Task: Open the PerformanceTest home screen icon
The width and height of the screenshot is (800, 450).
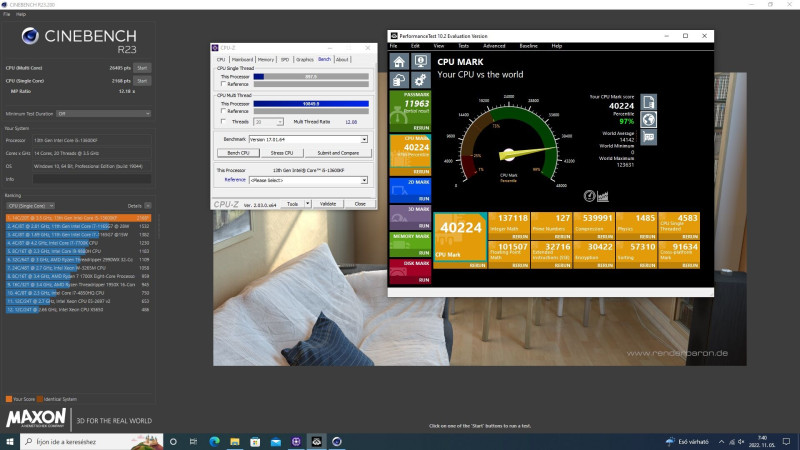Action: coord(399,62)
